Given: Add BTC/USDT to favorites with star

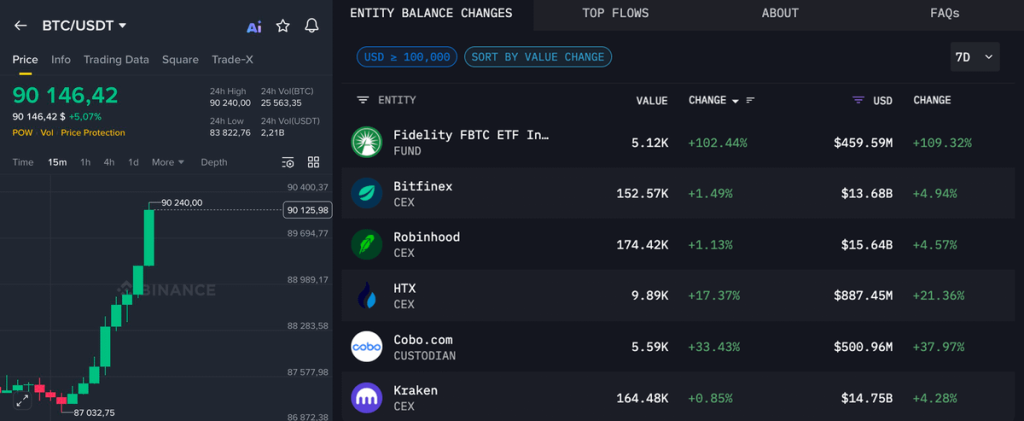Looking at the screenshot, I should click(283, 26).
